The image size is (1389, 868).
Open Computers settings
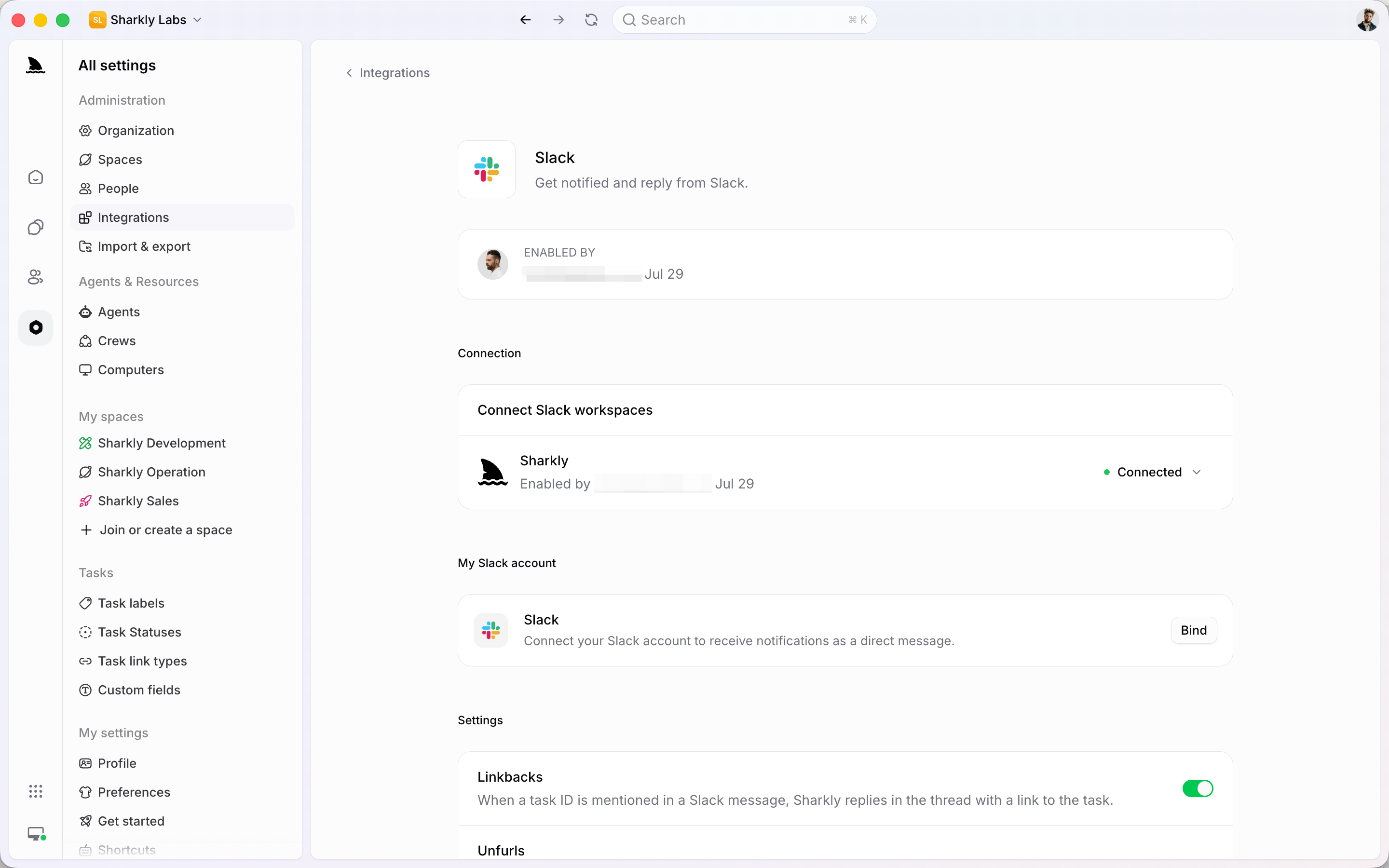(x=182, y=370)
